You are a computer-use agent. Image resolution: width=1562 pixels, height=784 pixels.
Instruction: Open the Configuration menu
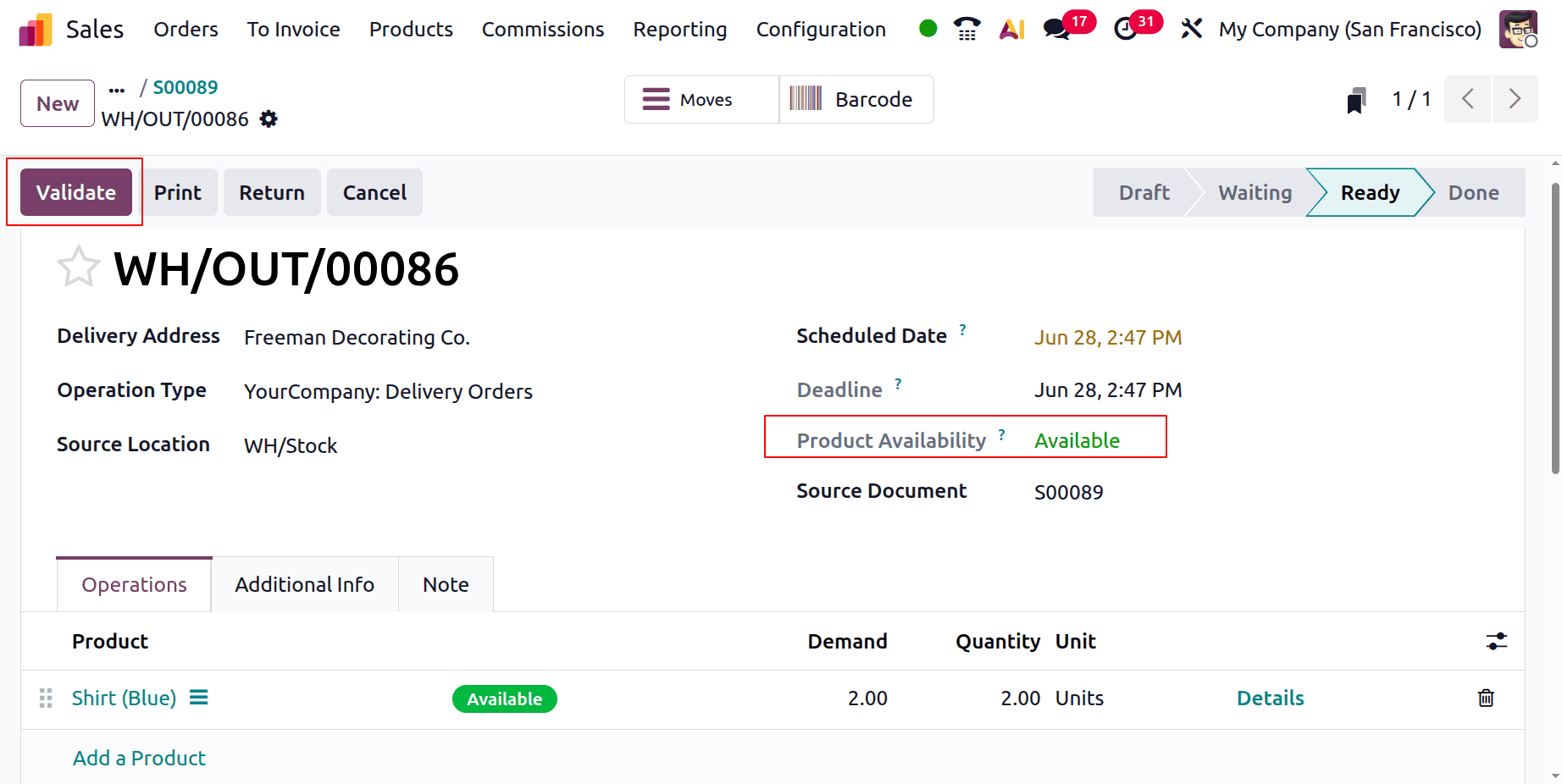point(821,29)
